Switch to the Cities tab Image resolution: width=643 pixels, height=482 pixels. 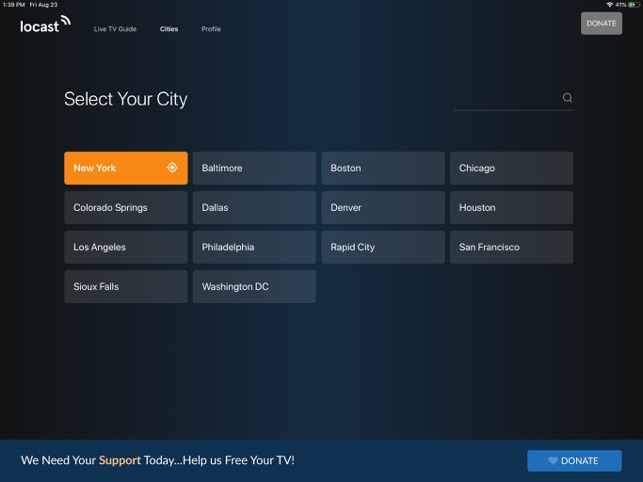pos(169,29)
